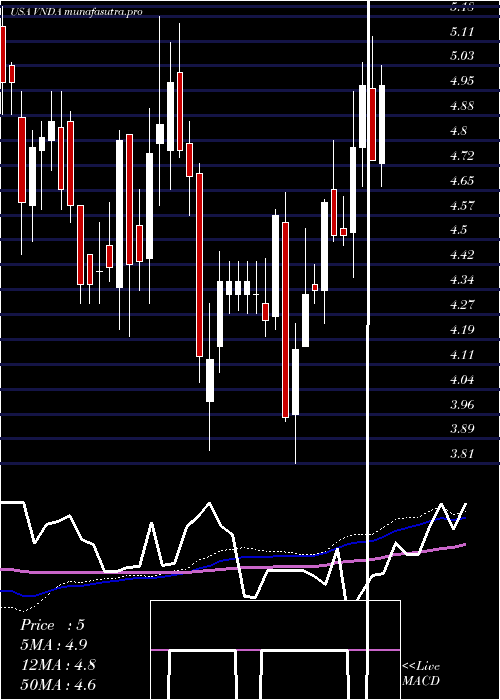This screenshot has height=700, width=500.
Task: Click the 4.88 price axis label
Action: pos(462,106)
